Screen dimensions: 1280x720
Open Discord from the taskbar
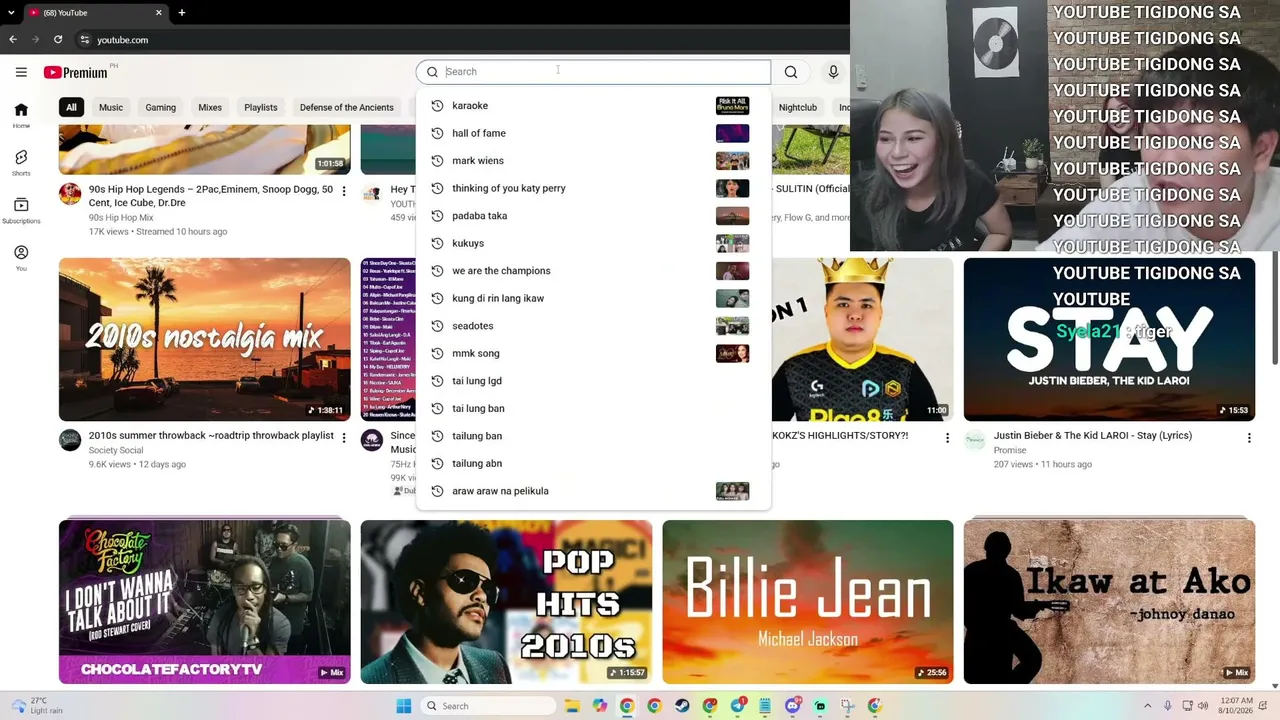(x=793, y=706)
